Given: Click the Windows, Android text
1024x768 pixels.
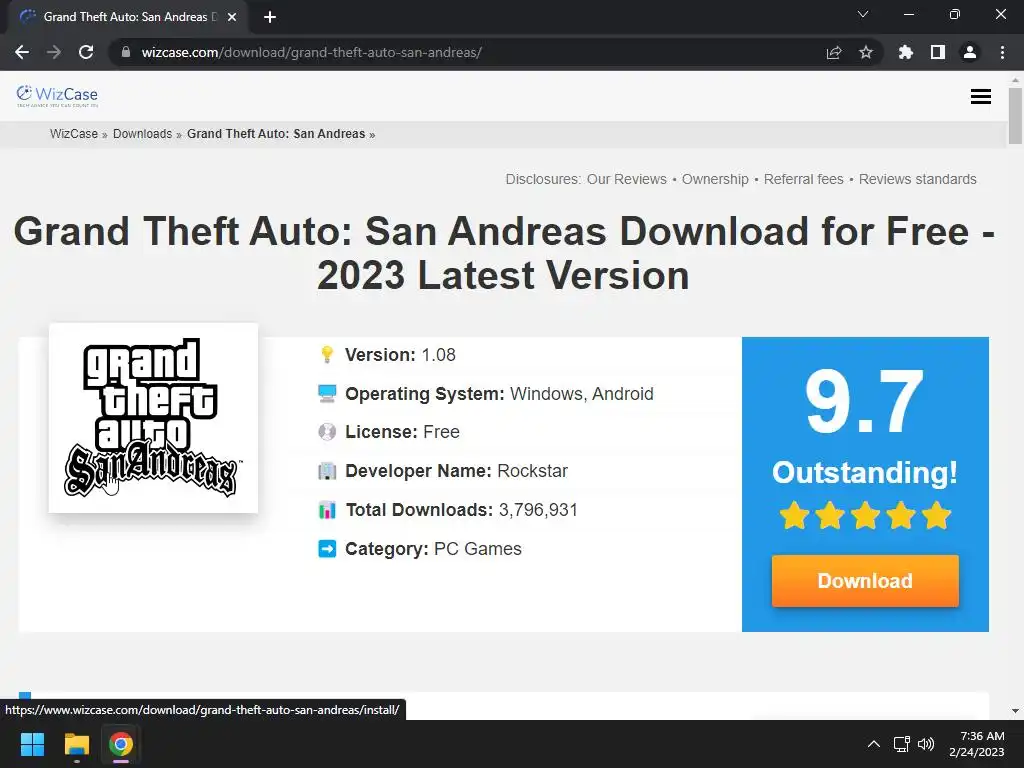Looking at the screenshot, I should pyautogui.click(x=581, y=394).
